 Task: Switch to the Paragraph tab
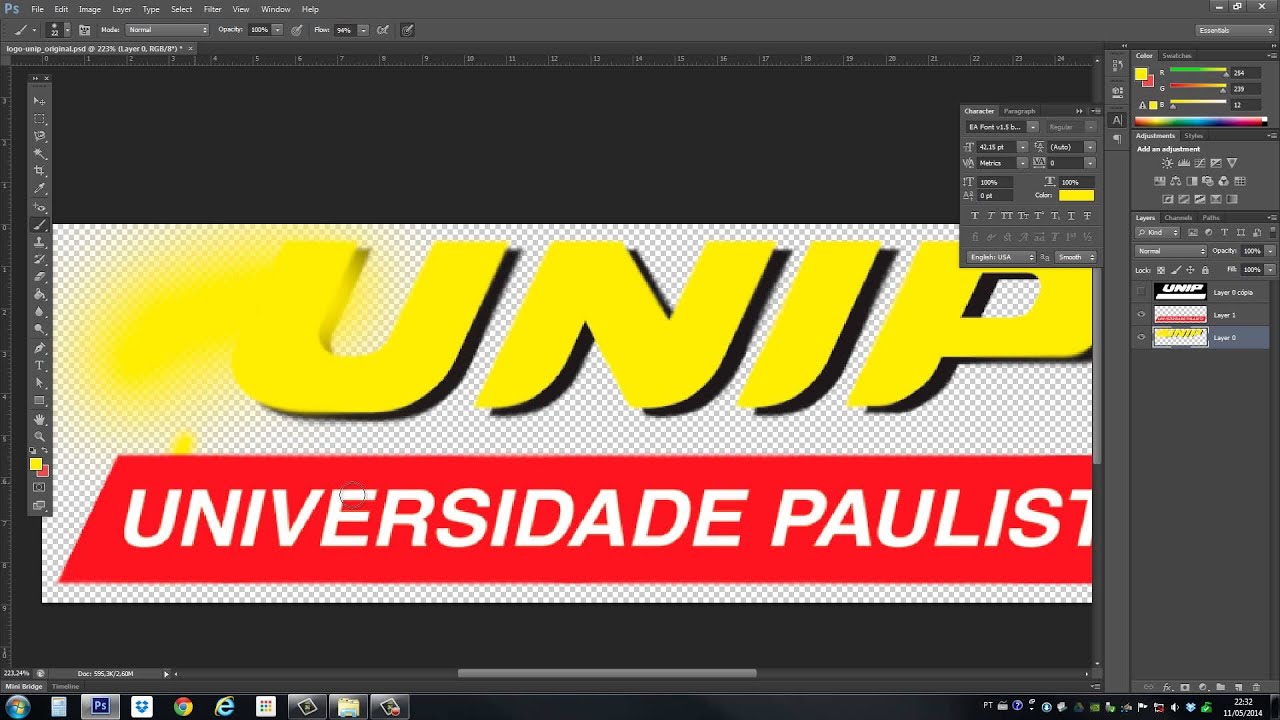point(1020,111)
